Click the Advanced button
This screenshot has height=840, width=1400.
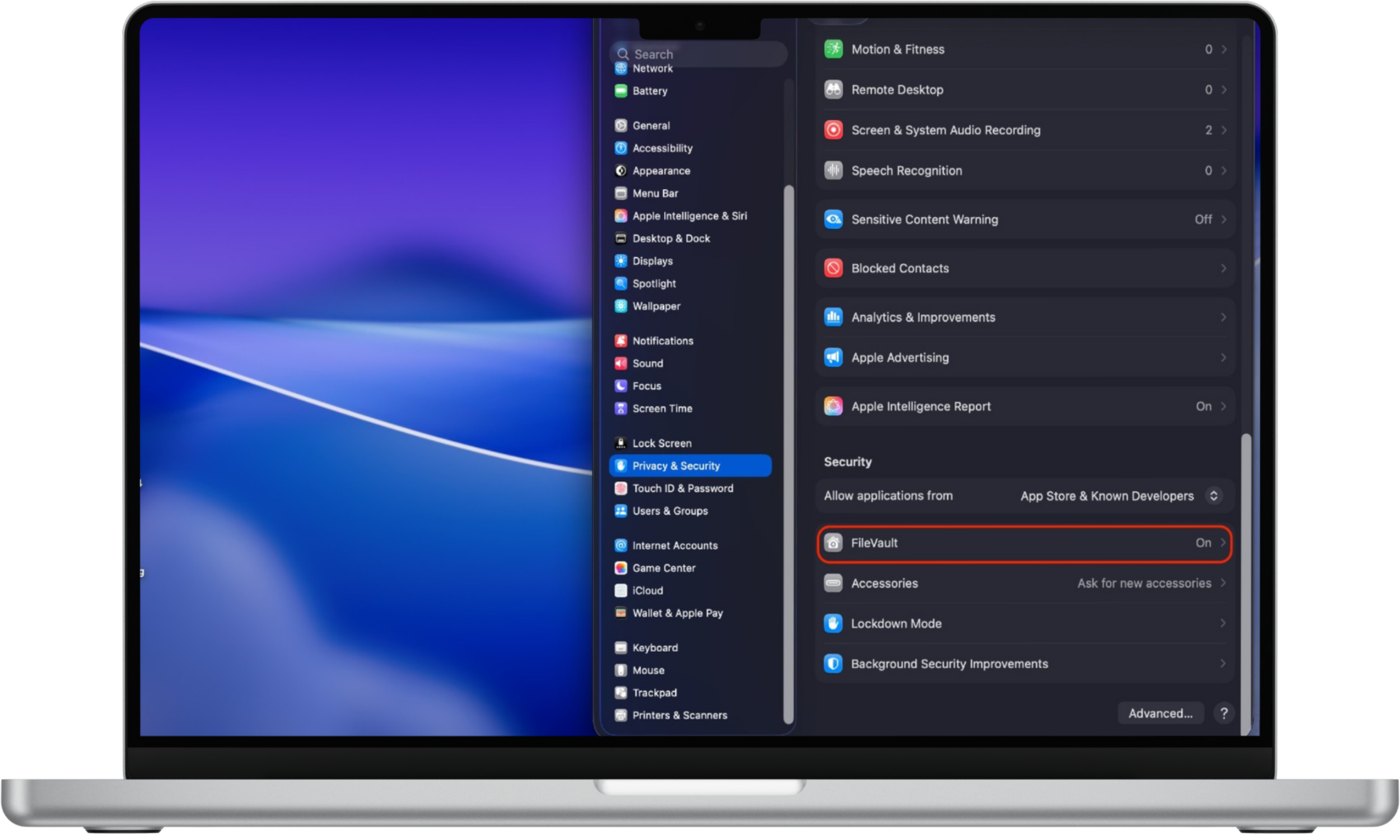click(x=1161, y=713)
